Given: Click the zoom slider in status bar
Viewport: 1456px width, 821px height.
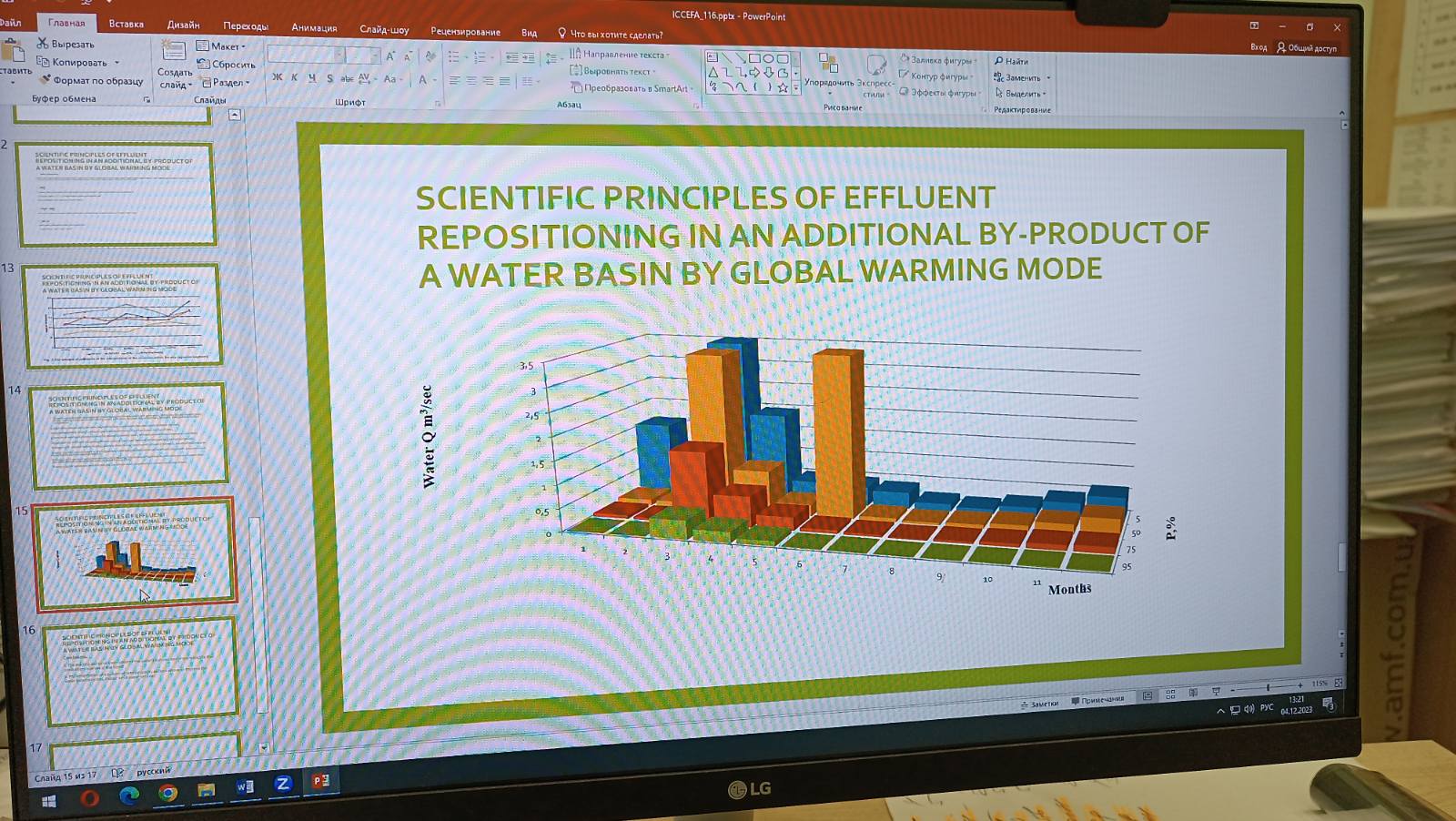Looking at the screenshot, I should click(1267, 687).
